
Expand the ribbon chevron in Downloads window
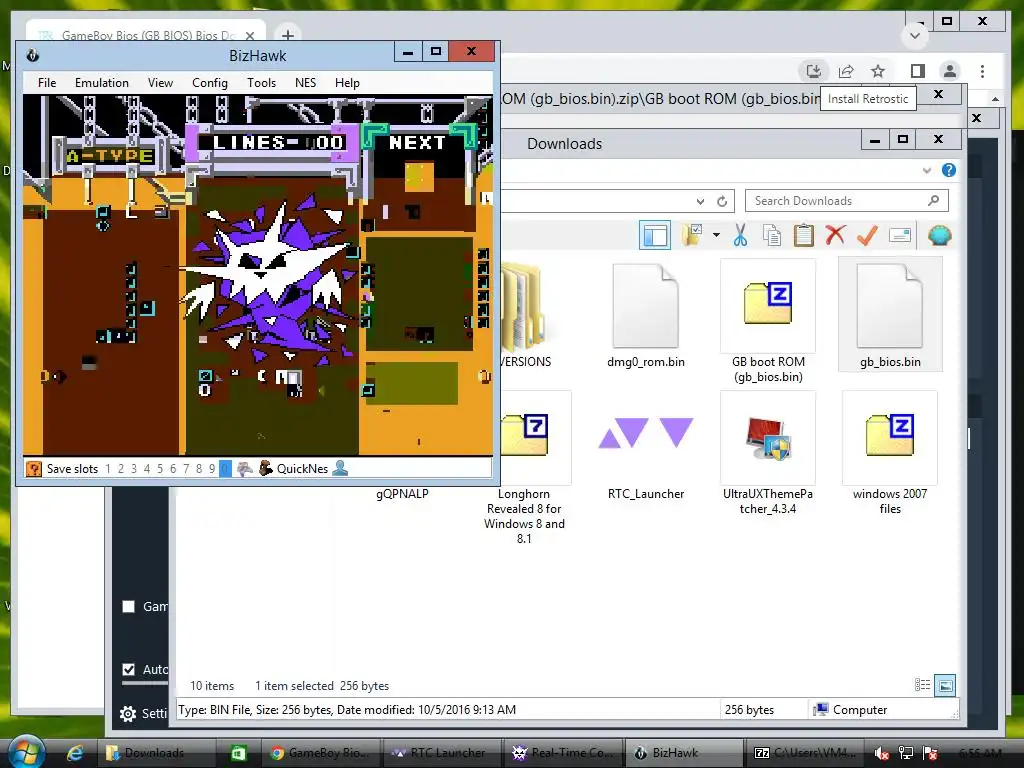[926, 170]
